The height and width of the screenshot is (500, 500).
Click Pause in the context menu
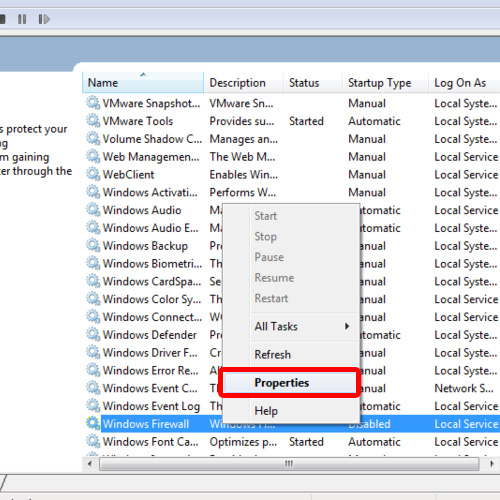tap(289, 257)
